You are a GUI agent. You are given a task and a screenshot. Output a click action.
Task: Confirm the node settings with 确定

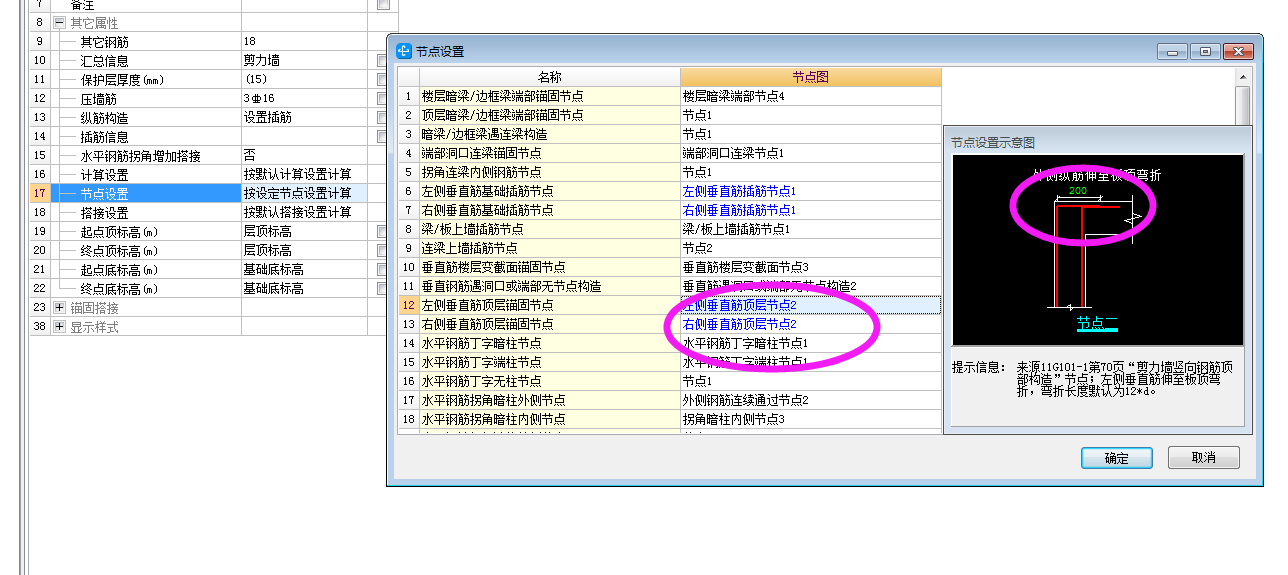point(1117,458)
